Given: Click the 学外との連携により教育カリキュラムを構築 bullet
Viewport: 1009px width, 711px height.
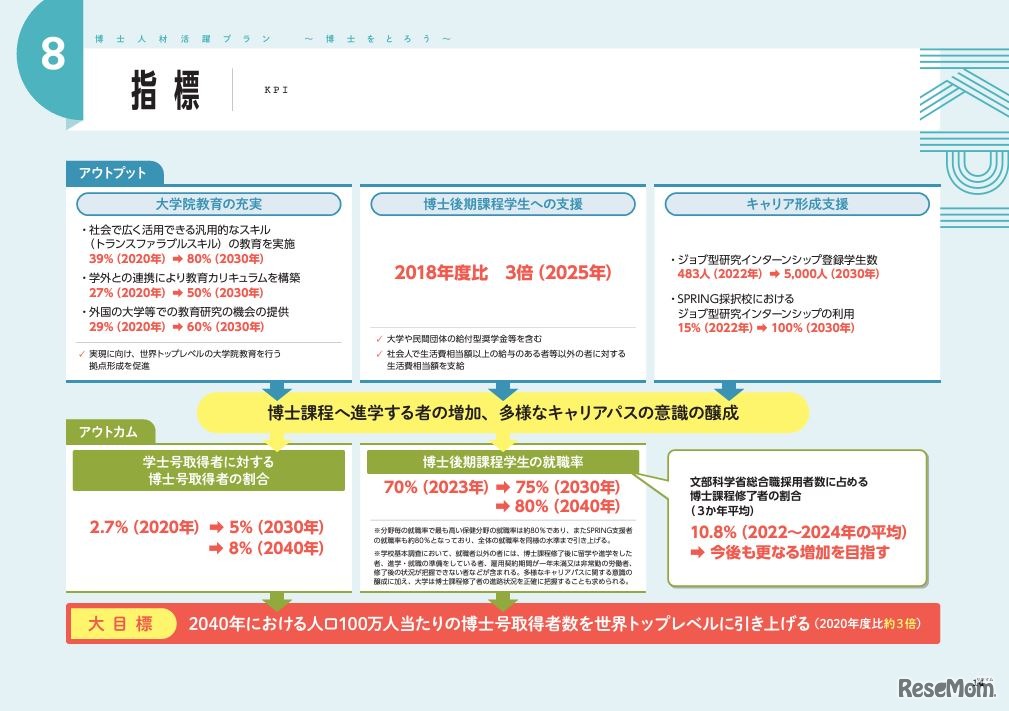Looking at the screenshot, I should point(190,278).
